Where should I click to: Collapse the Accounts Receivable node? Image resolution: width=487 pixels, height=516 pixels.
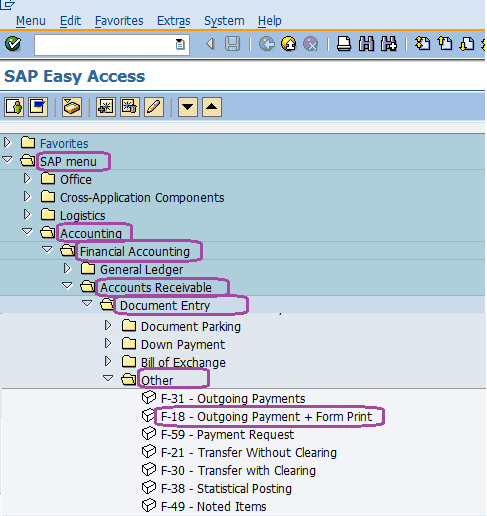67,285
